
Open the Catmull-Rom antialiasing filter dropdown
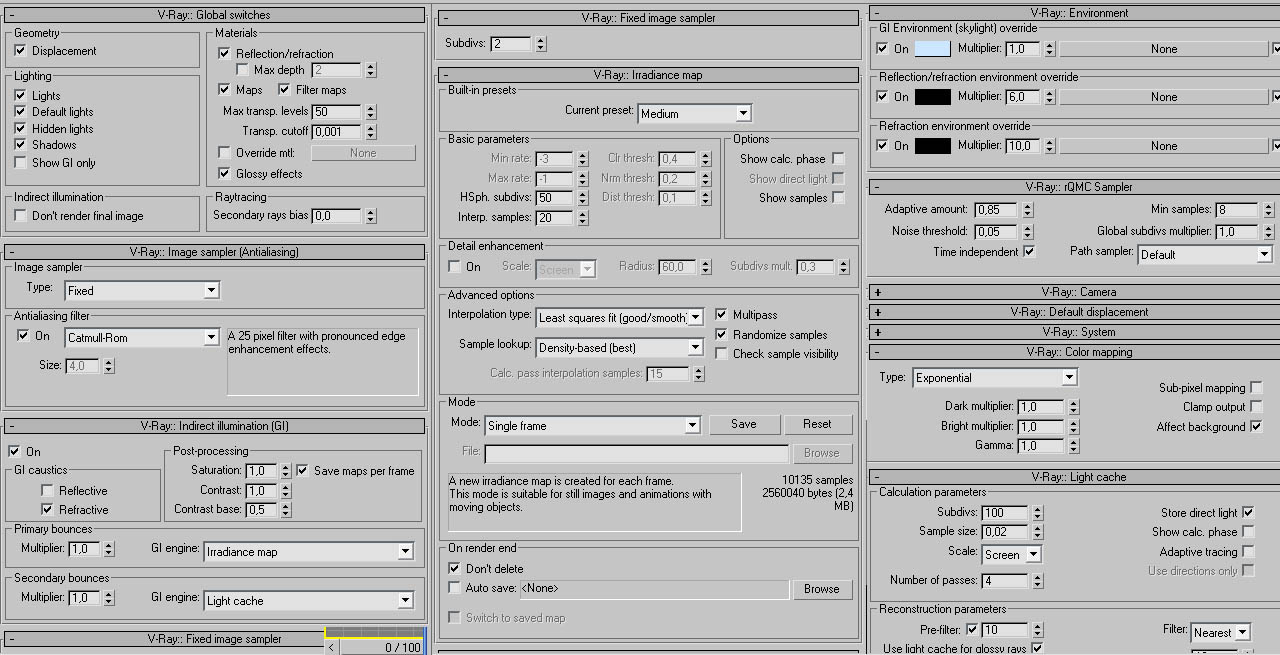142,338
